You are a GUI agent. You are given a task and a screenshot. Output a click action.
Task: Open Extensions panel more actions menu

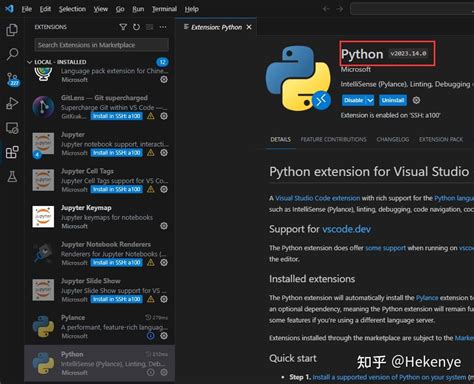(x=163, y=27)
